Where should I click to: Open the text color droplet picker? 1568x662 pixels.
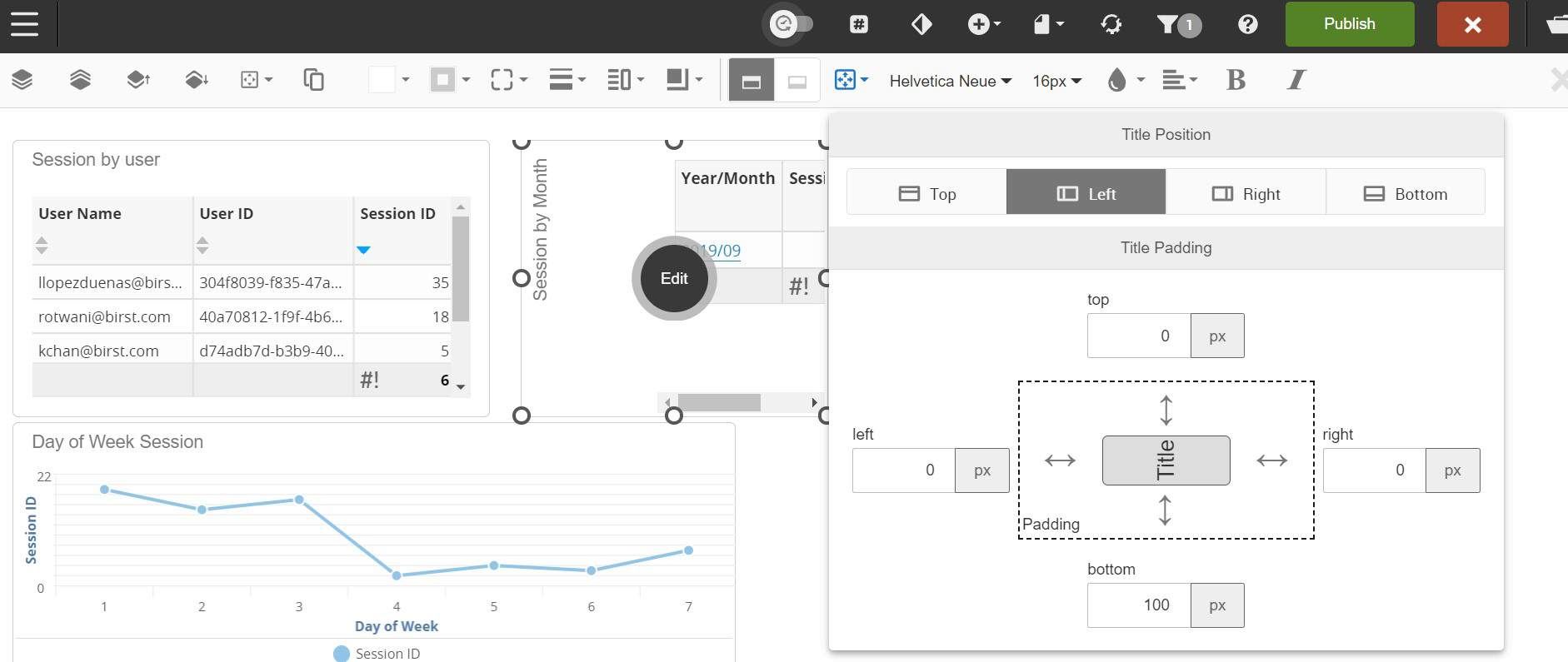click(x=1125, y=80)
